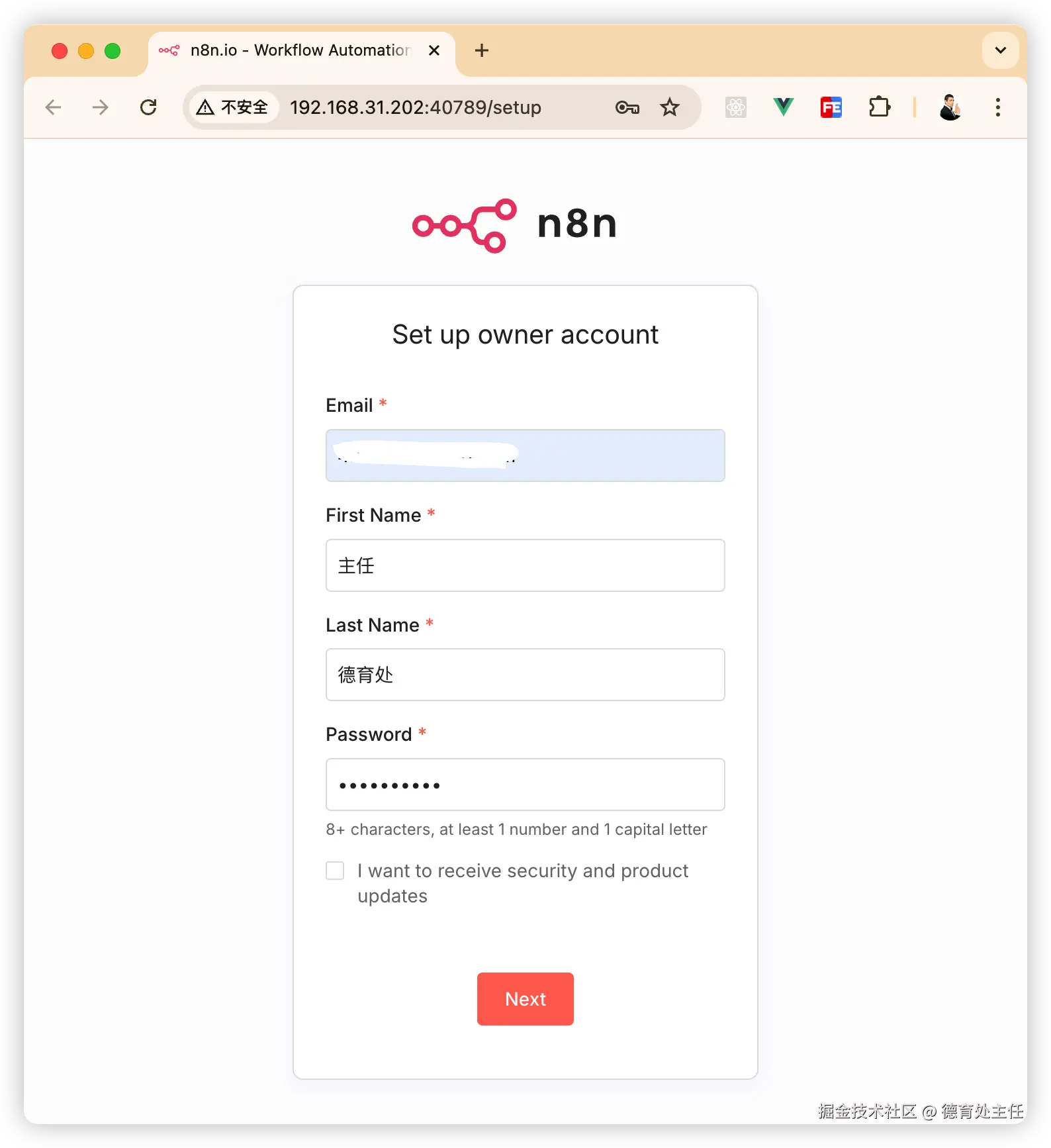Open the browser profile avatar

click(x=950, y=107)
